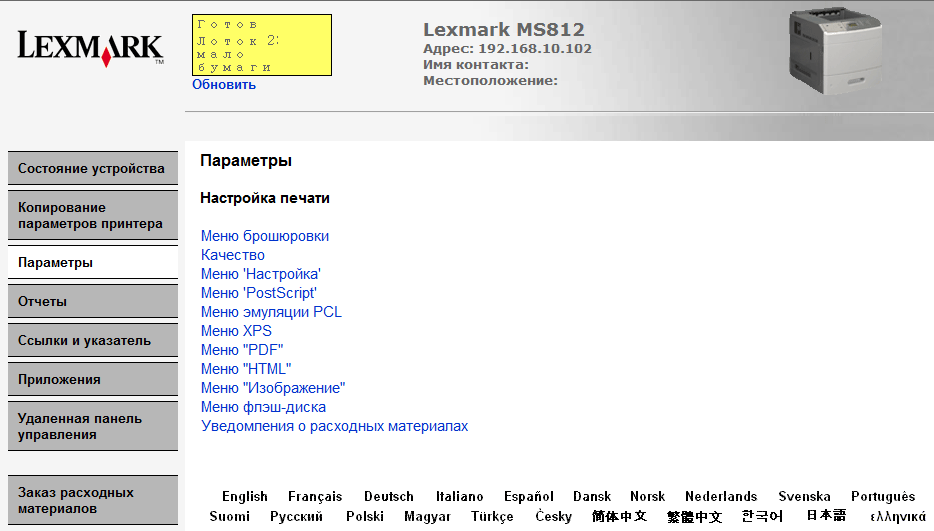The image size is (934, 531).
Task: Switch language to Norsk
Action: click(x=647, y=496)
